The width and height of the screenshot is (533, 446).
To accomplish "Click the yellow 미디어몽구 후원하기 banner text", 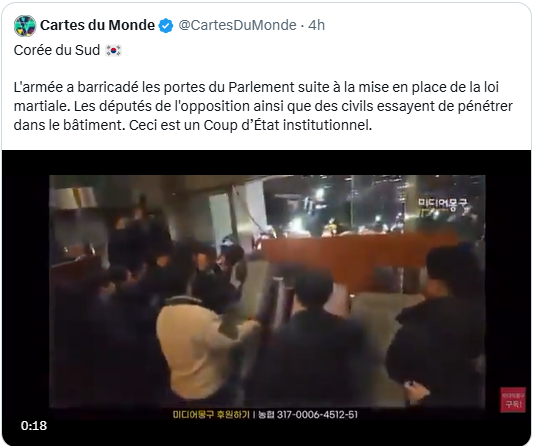I will coord(211,414).
